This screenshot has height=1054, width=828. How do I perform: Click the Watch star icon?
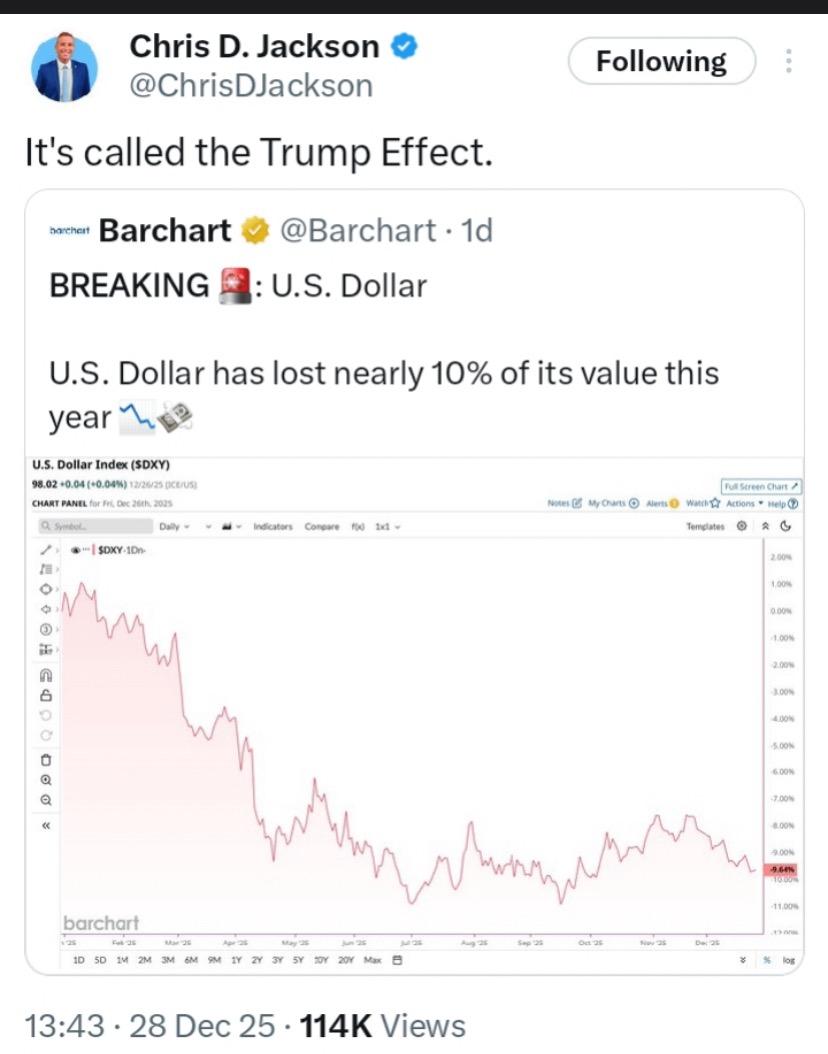pos(716,503)
